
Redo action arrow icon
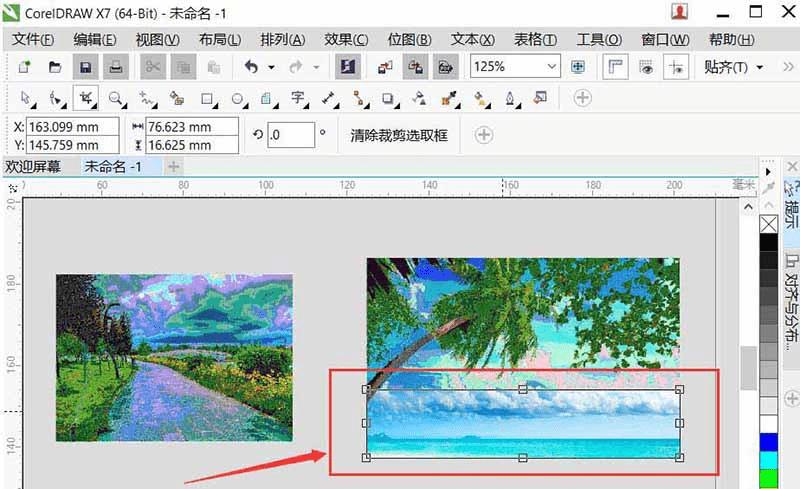pyautogui.click(x=296, y=67)
